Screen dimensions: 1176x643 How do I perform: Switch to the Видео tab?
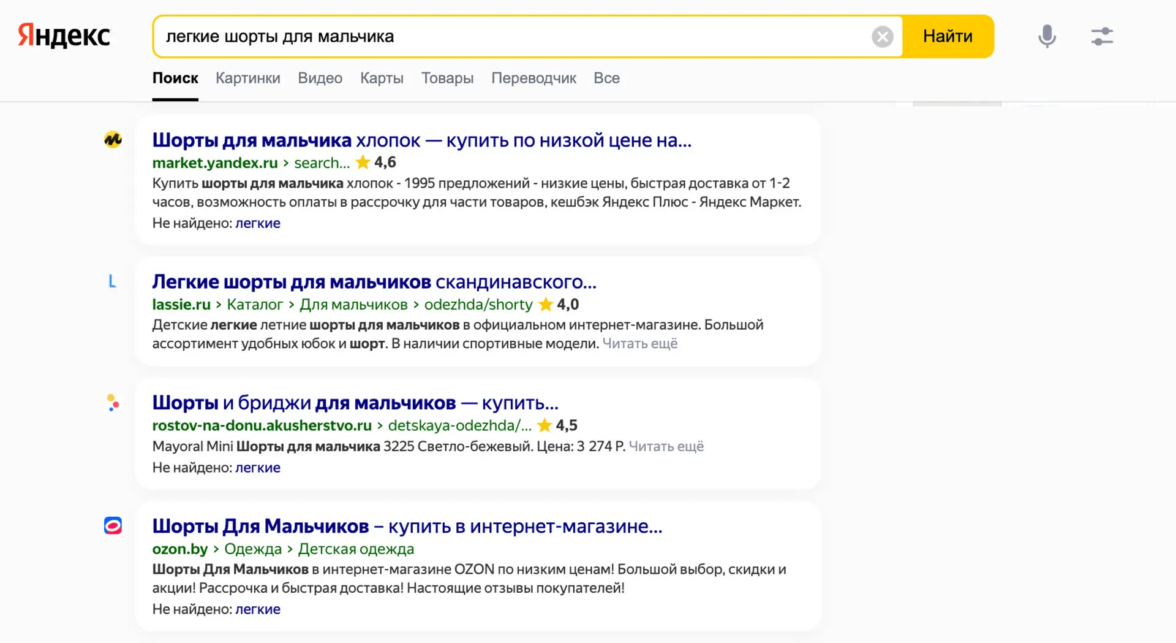[x=320, y=78]
